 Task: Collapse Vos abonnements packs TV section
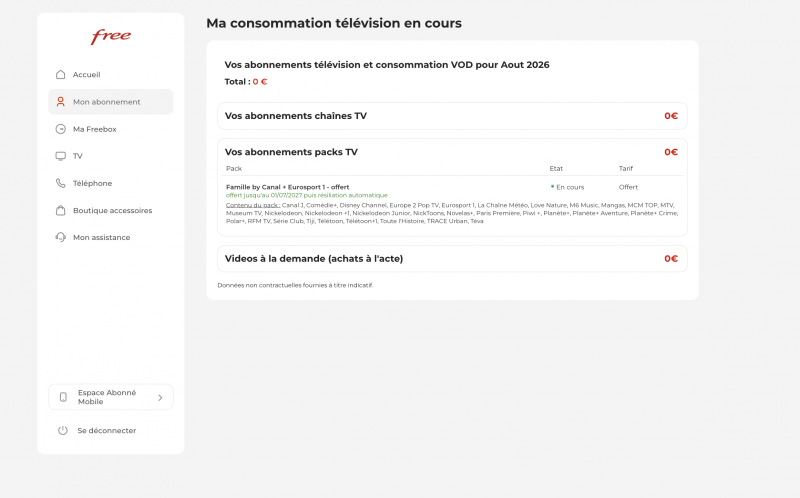452,152
